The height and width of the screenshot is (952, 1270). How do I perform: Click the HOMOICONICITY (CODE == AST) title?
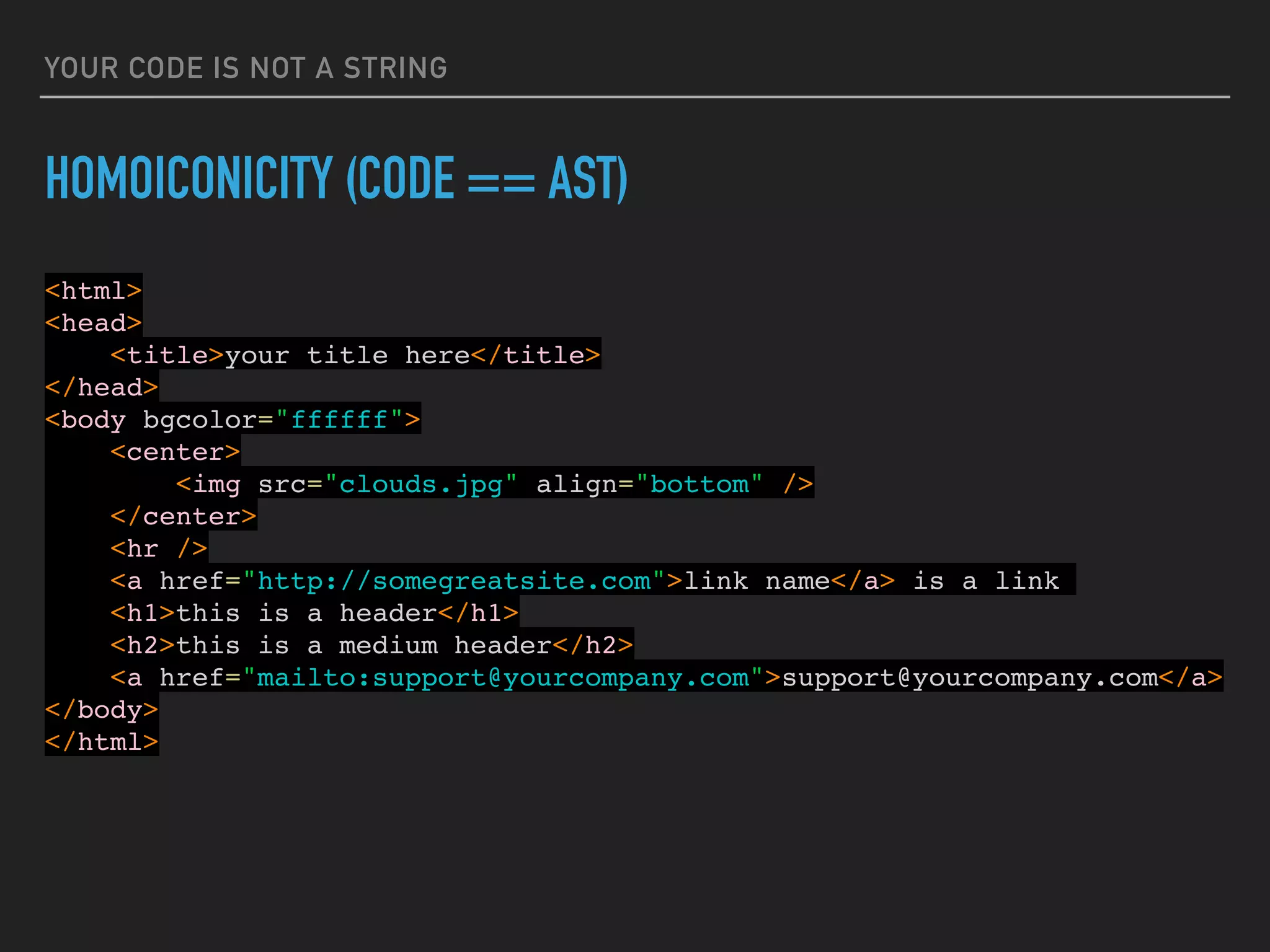(x=337, y=179)
